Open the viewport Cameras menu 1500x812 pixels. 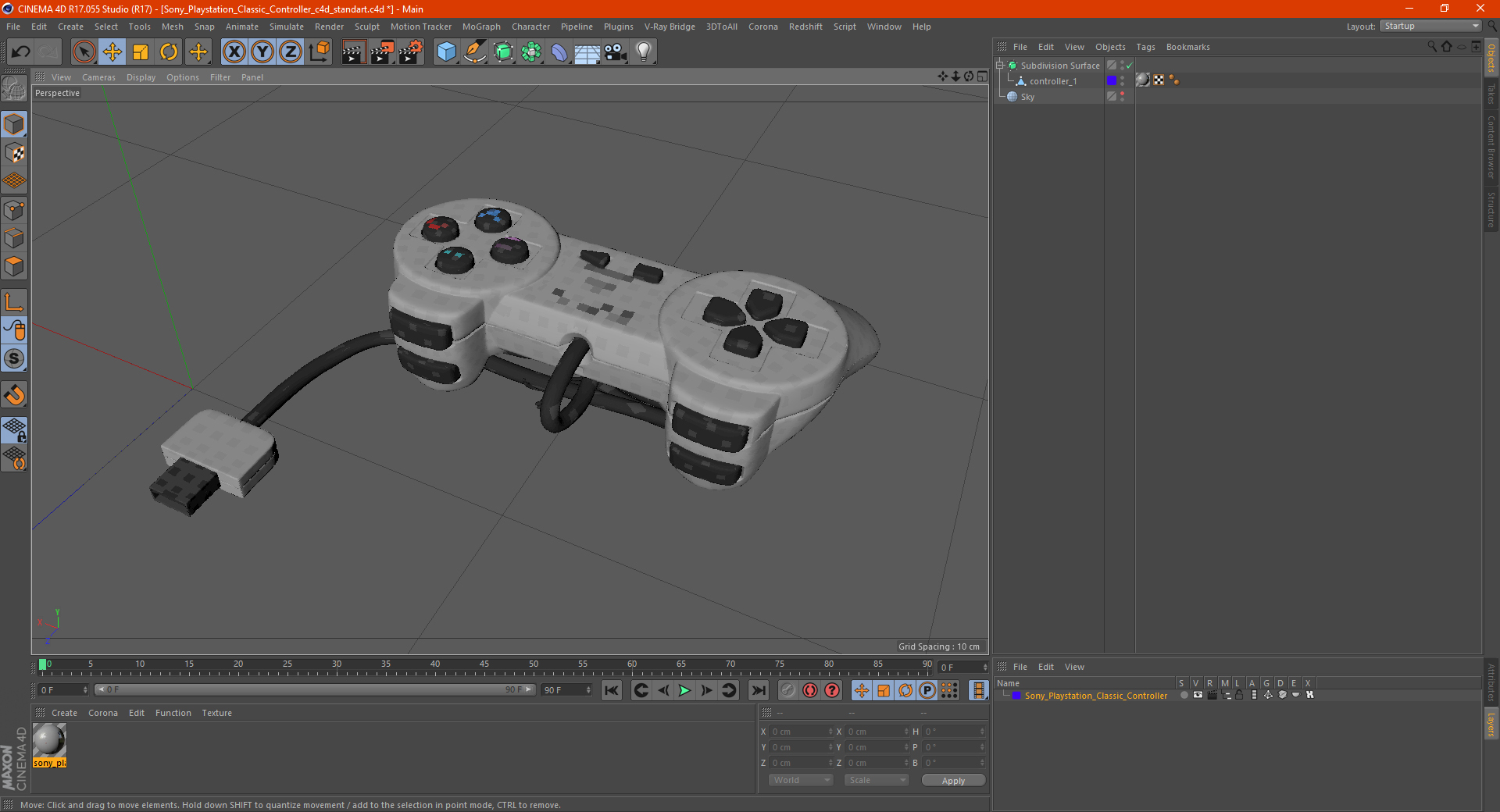coord(98,77)
